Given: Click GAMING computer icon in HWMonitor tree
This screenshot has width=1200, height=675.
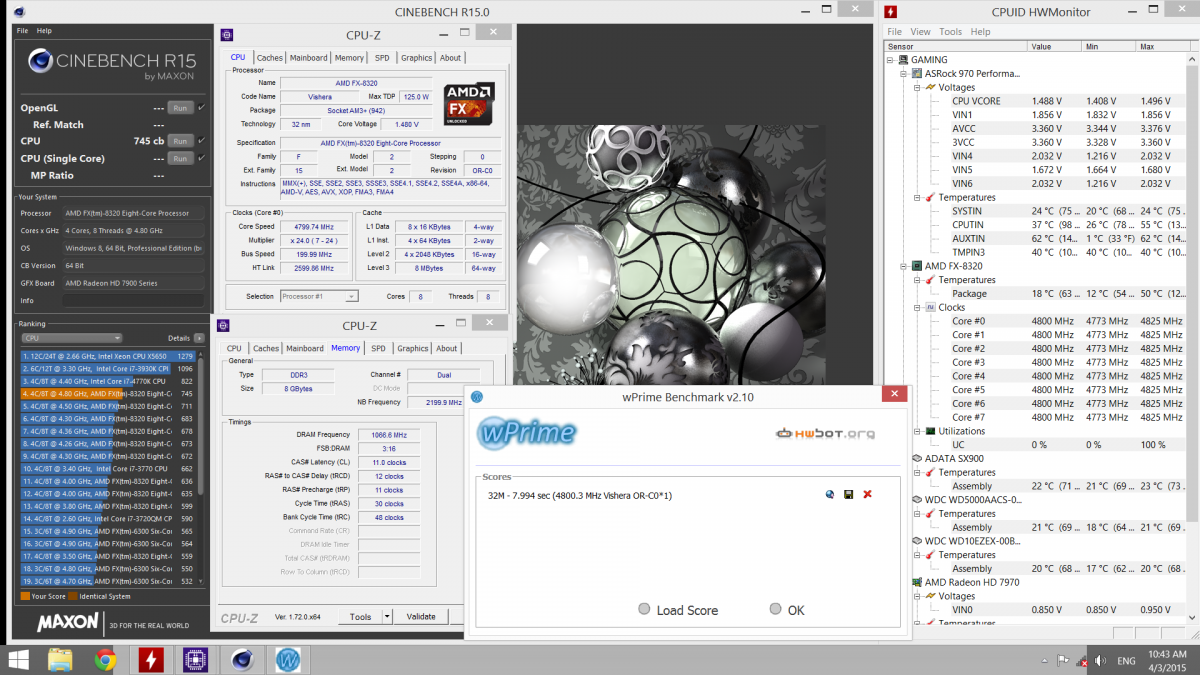Looking at the screenshot, I should click(904, 60).
